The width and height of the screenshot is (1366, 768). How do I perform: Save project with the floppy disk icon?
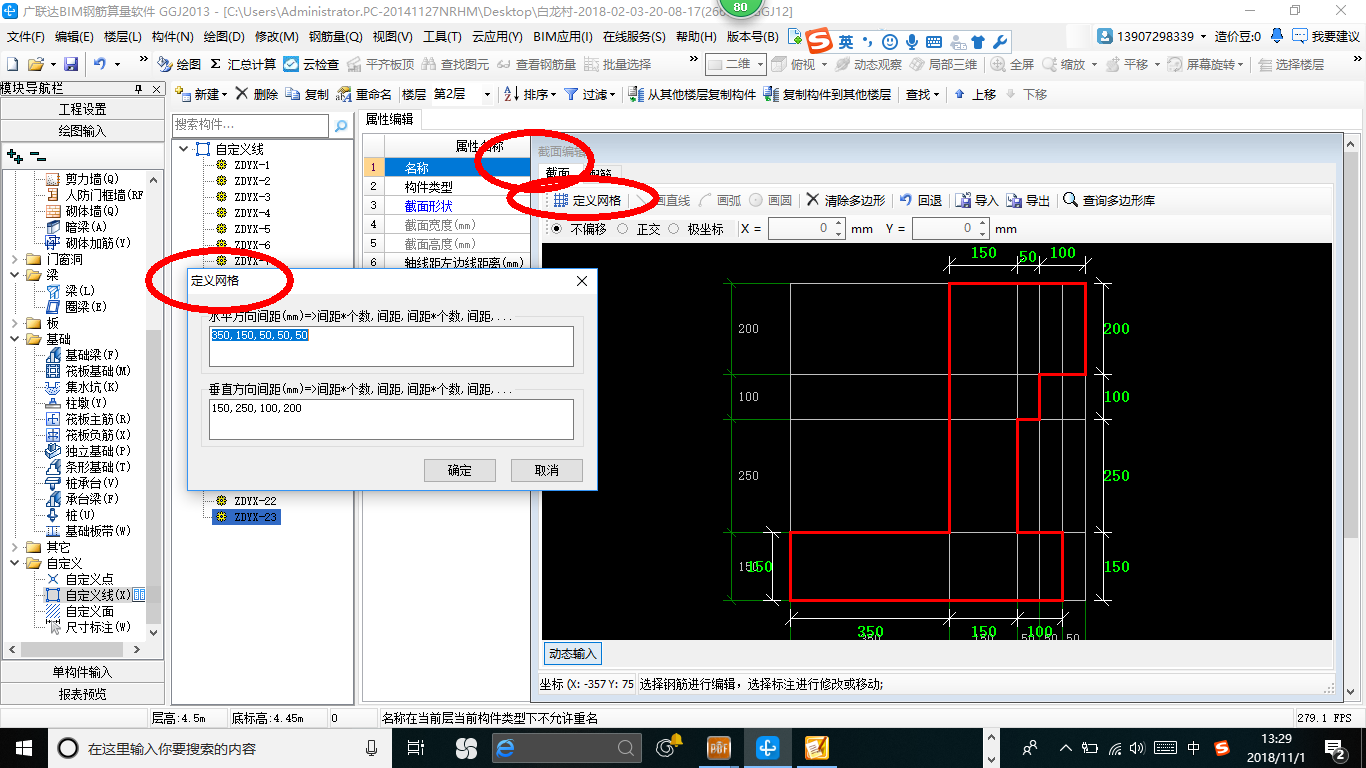[71, 64]
